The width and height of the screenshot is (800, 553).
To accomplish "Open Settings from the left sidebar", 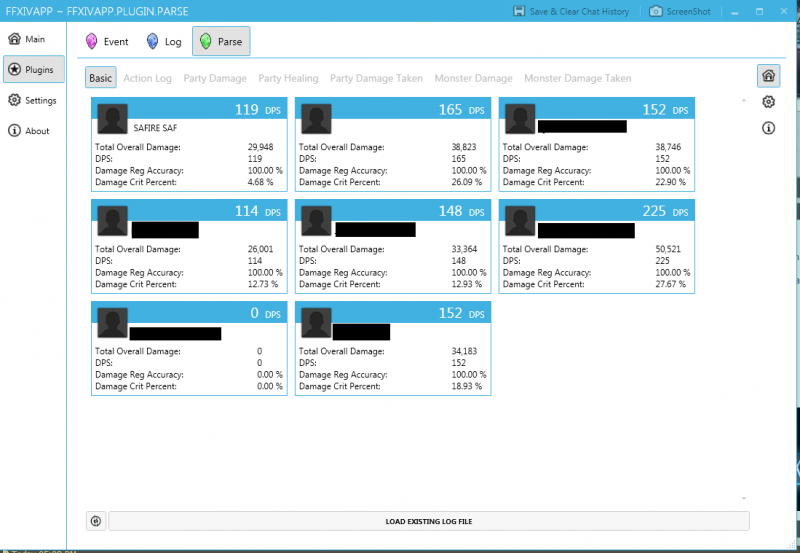I will coord(32,100).
